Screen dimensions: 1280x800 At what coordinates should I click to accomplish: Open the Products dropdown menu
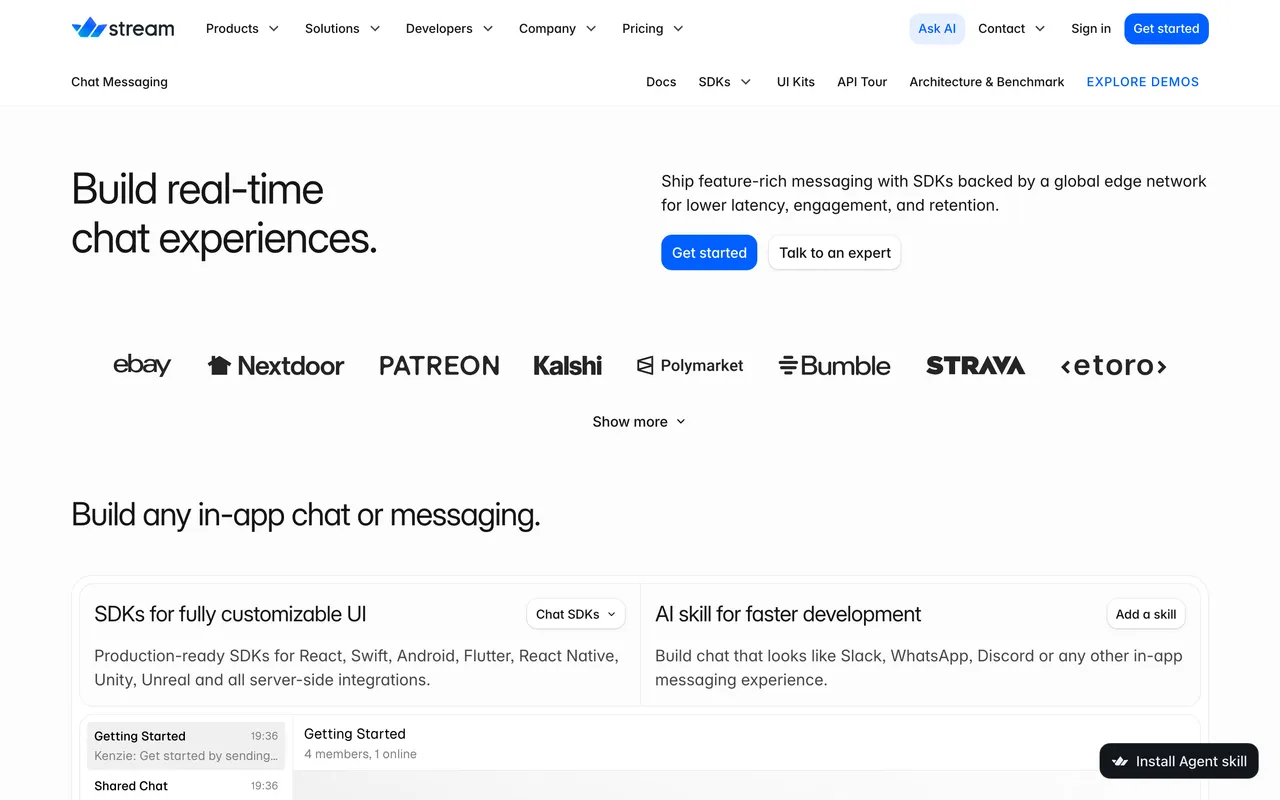click(x=242, y=28)
